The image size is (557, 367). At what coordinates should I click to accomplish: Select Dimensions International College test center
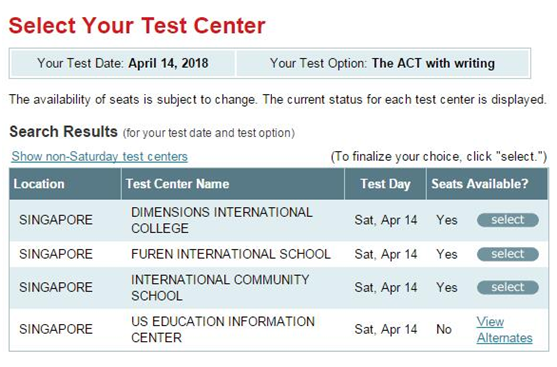tap(508, 220)
